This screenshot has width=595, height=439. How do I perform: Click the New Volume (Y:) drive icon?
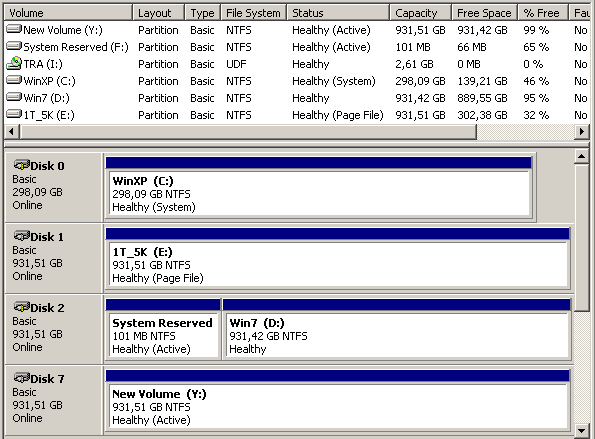(14, 29)
